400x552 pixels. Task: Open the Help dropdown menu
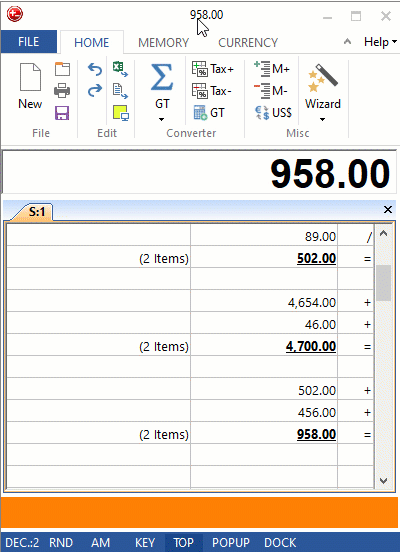381,42
